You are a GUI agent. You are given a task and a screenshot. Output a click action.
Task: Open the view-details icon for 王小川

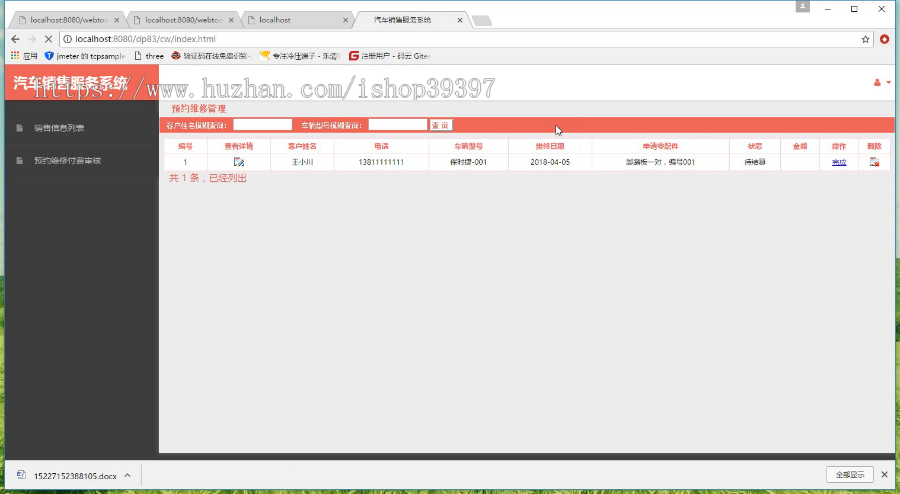pos(239,162)
